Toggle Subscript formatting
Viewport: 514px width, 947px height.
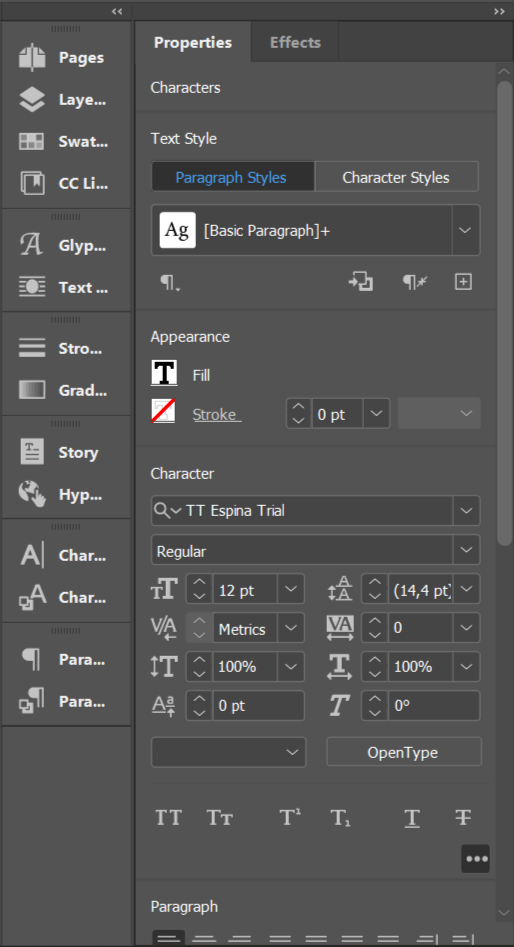[x=341, y=818]
